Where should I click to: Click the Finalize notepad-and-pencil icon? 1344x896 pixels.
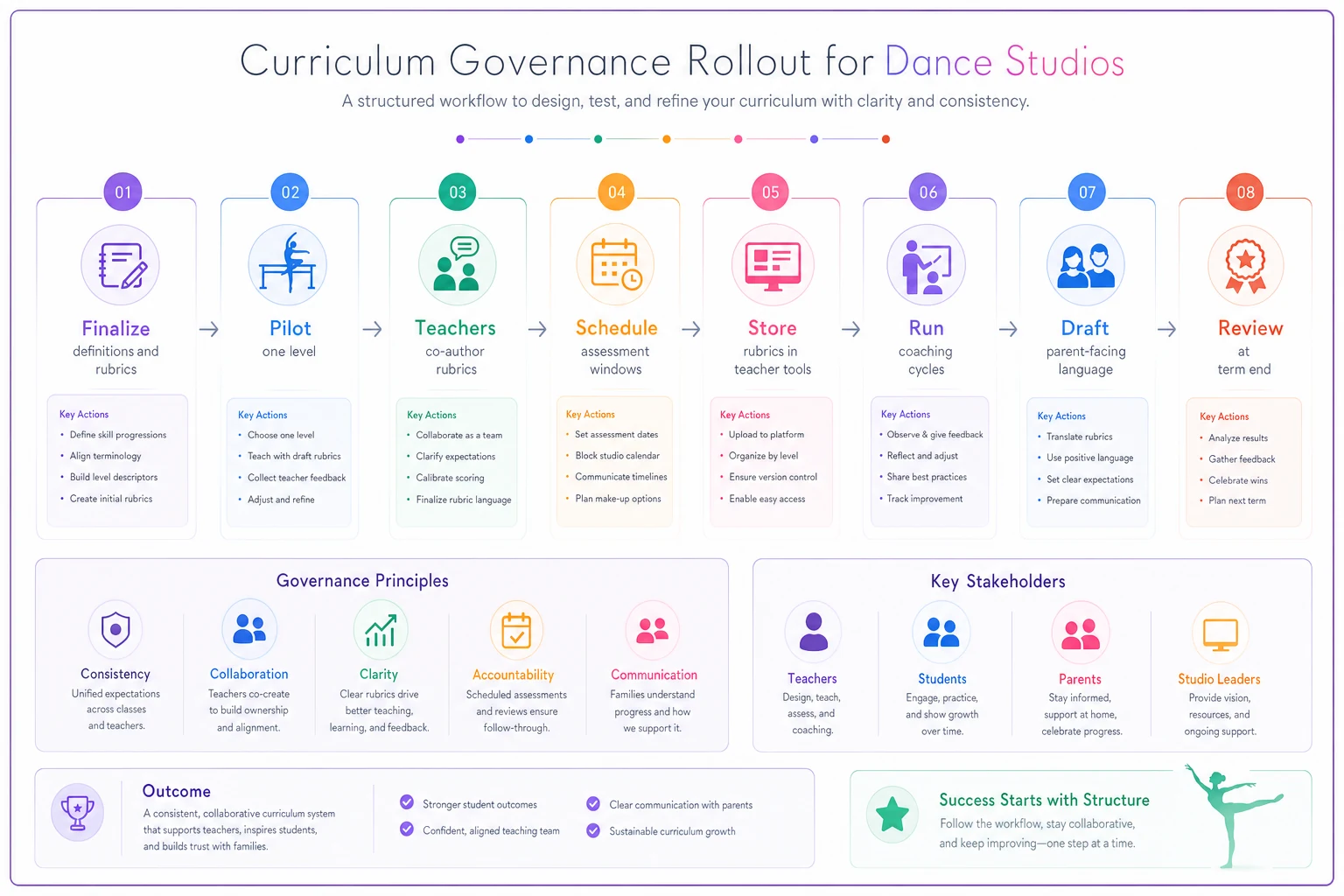click(x=121, y=265)
